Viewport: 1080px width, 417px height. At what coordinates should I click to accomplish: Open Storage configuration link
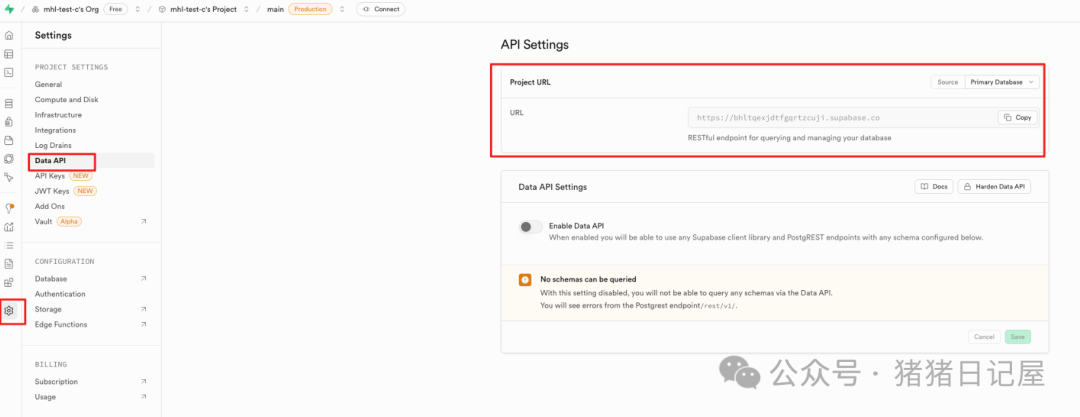(x=48, y=309)
